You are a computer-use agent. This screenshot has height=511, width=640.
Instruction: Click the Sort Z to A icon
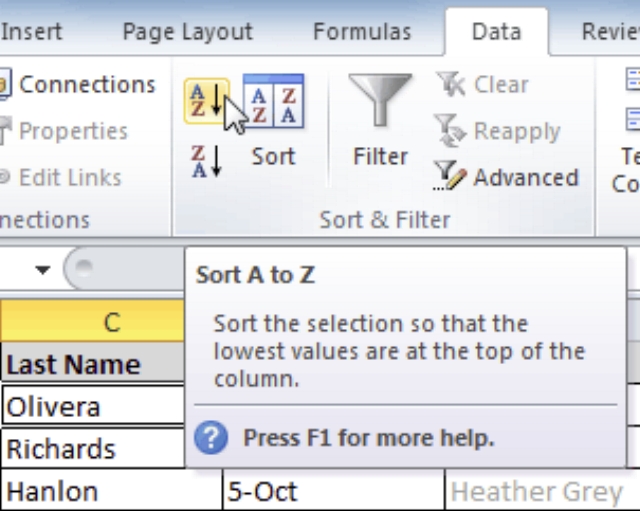coord(206,160)
